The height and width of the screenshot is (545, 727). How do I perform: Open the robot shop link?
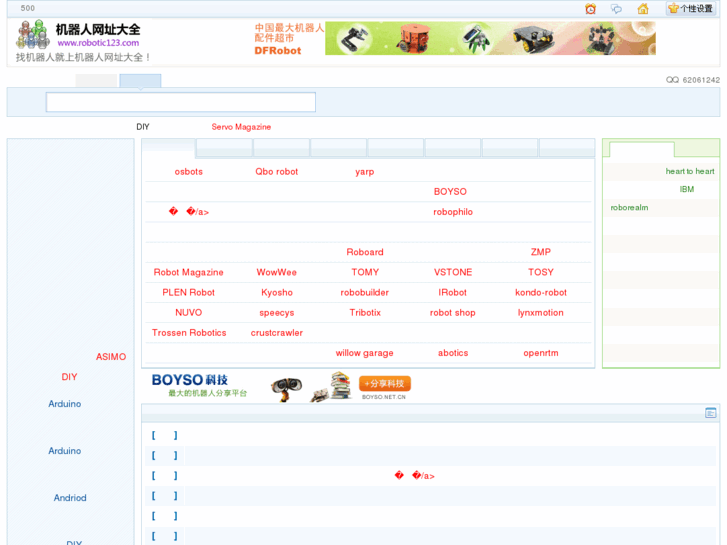453,313
